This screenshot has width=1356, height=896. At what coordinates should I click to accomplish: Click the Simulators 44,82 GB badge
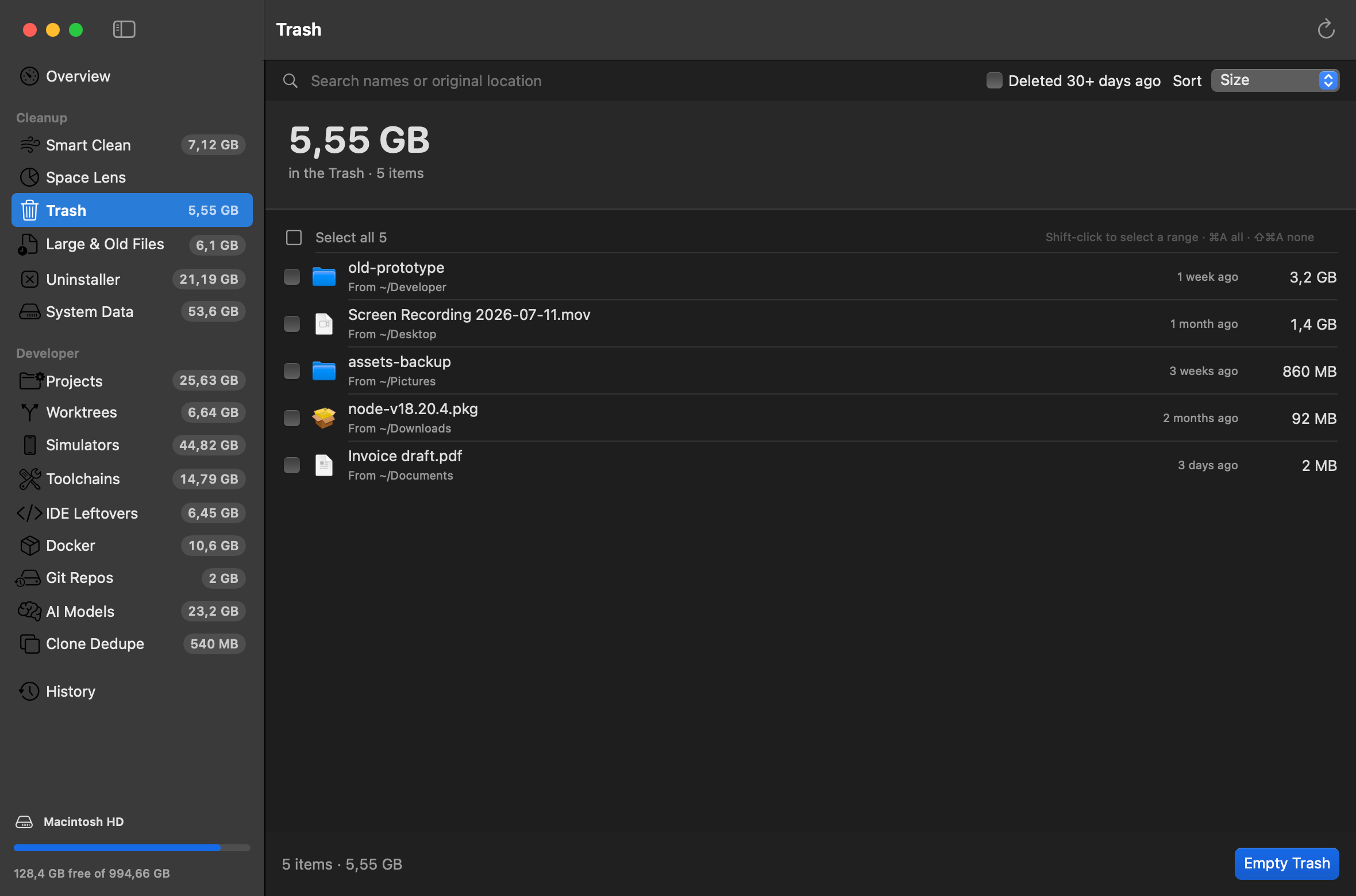click(x=209, y=445)
